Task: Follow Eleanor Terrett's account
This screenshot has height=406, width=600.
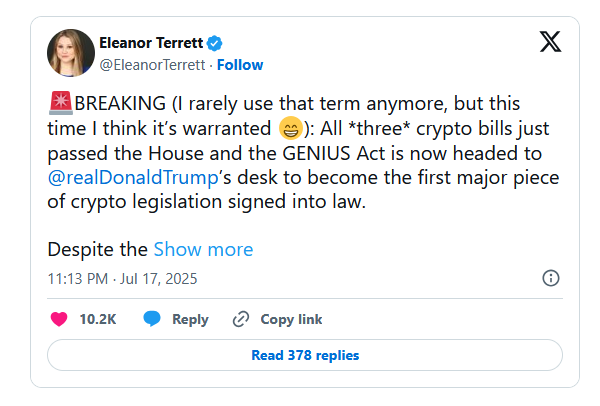Action: (x=240, y=65)
